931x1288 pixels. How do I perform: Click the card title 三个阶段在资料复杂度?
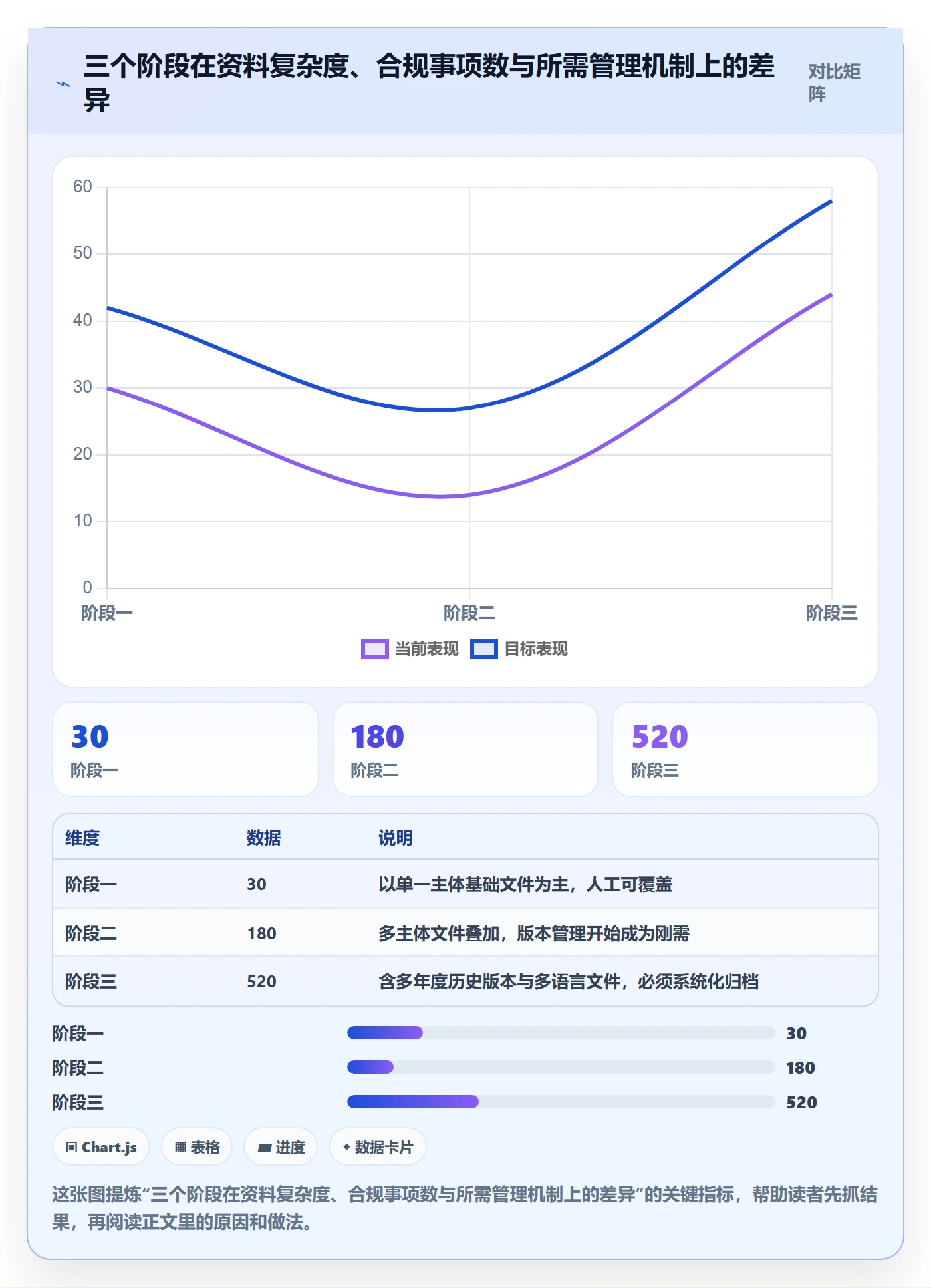tap(429, 83)
